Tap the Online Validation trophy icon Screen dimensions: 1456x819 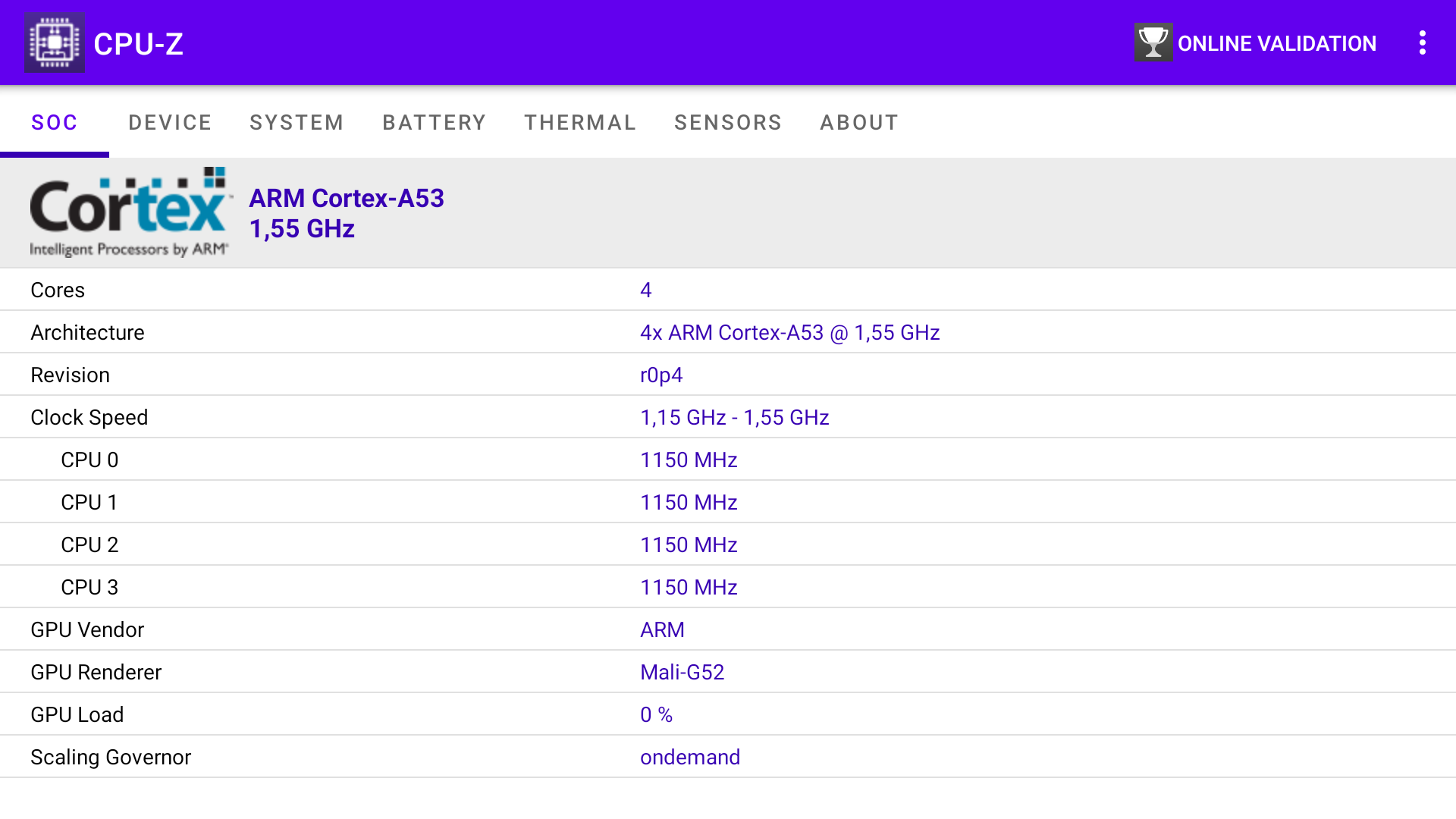[x=1153, y=42]
